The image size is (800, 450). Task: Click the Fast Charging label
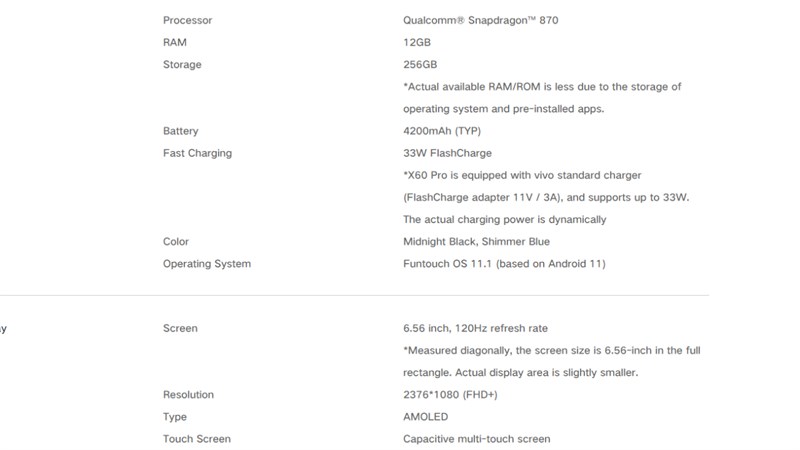coord(197,153)
